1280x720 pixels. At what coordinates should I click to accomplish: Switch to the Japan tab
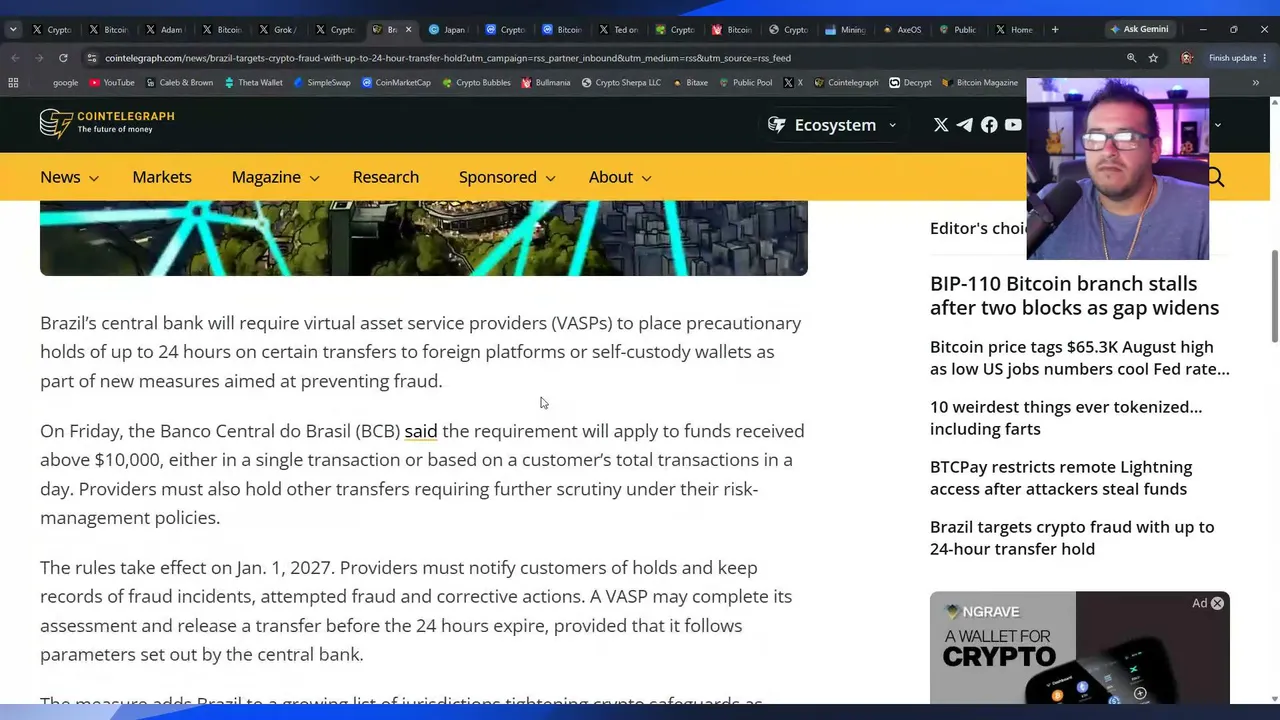point(448,30)
